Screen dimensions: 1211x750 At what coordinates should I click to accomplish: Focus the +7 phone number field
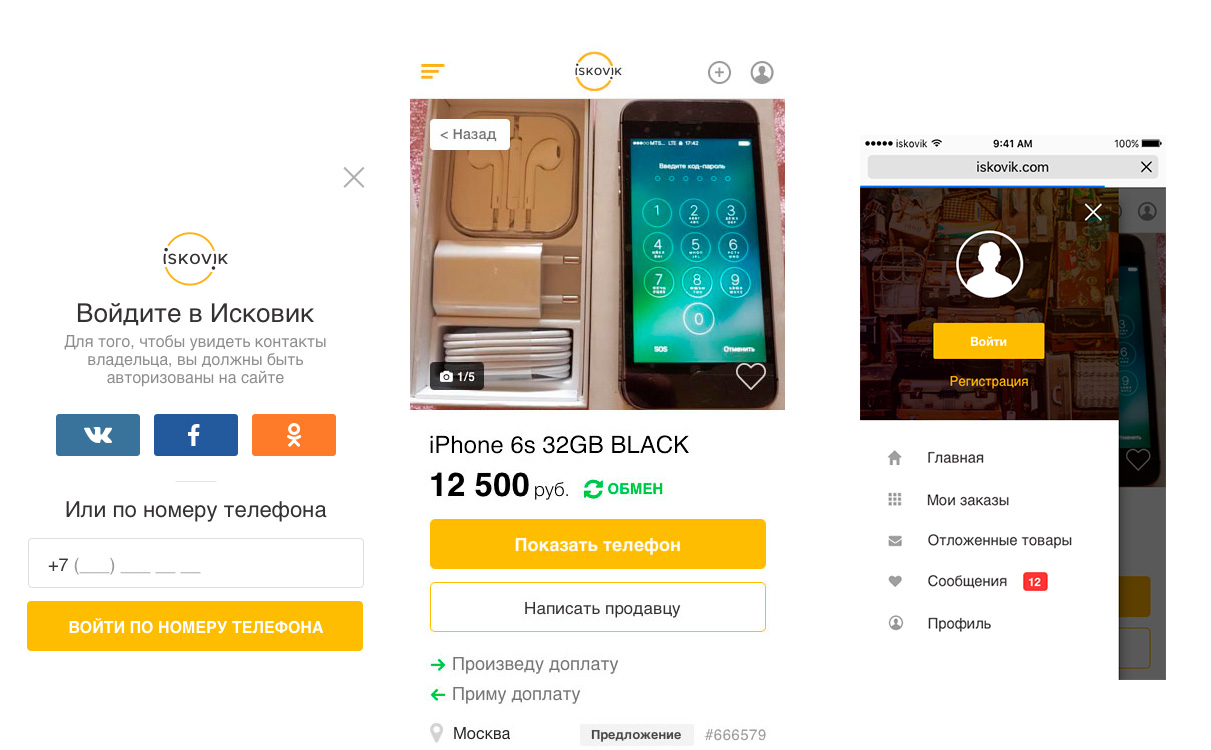(x=195, y=563)
